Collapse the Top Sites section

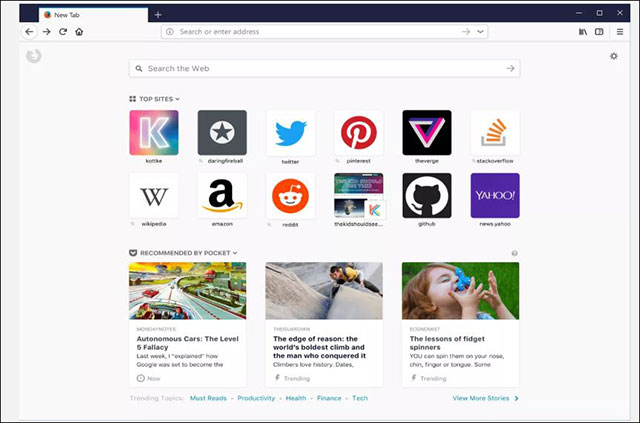(155, 99)
